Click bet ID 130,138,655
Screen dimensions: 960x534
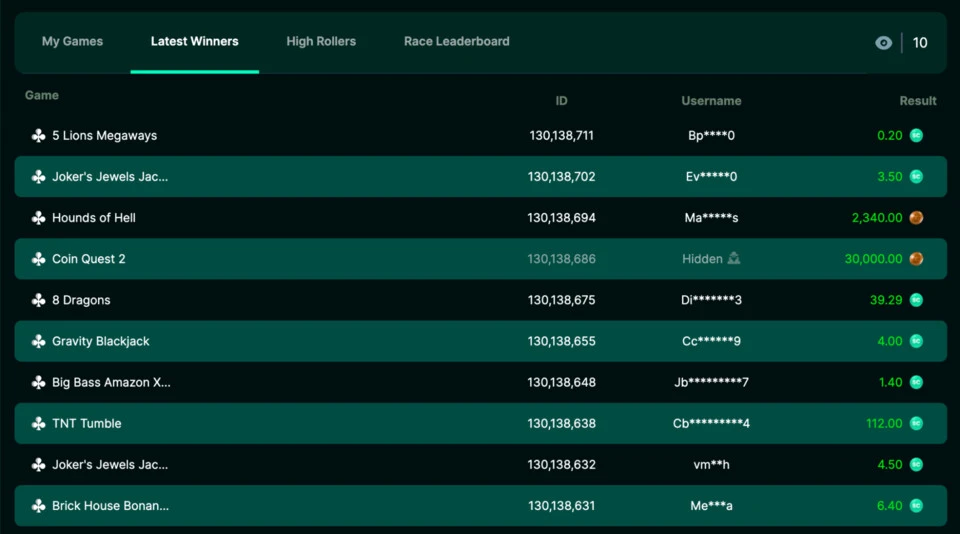point(561,341)
